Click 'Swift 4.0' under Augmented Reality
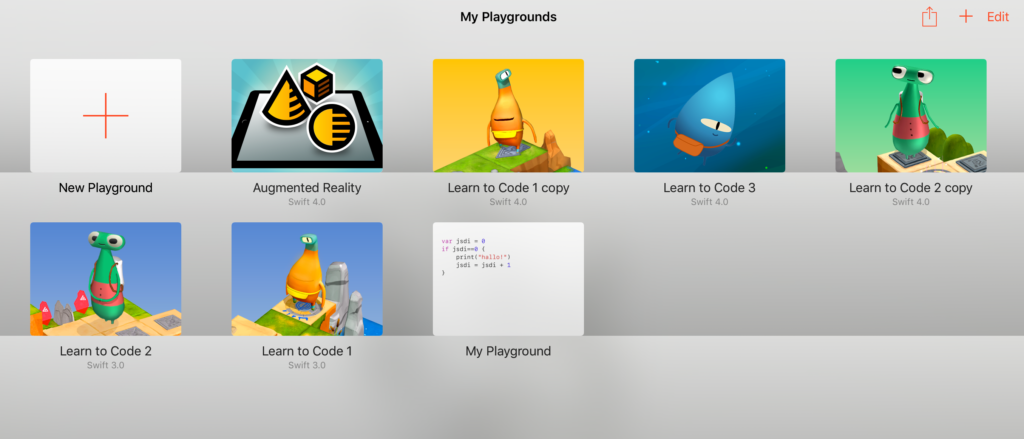The width and height of the screenshot is (1024, 439). [x=307, y=203]
